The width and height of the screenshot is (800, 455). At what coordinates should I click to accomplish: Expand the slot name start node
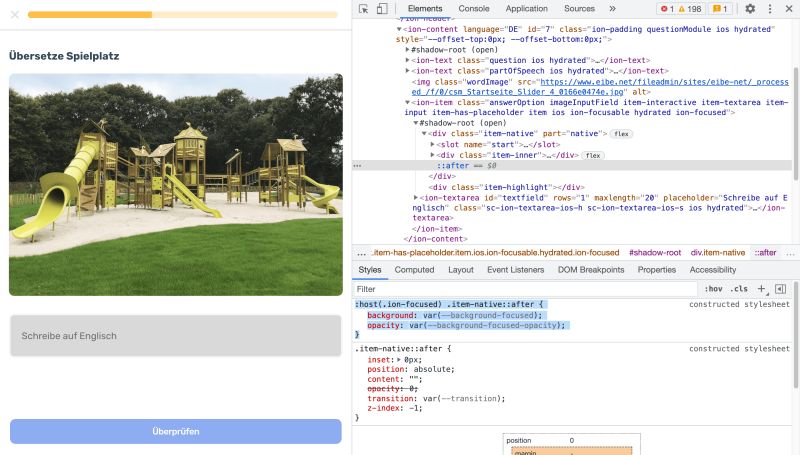(432, 144)
